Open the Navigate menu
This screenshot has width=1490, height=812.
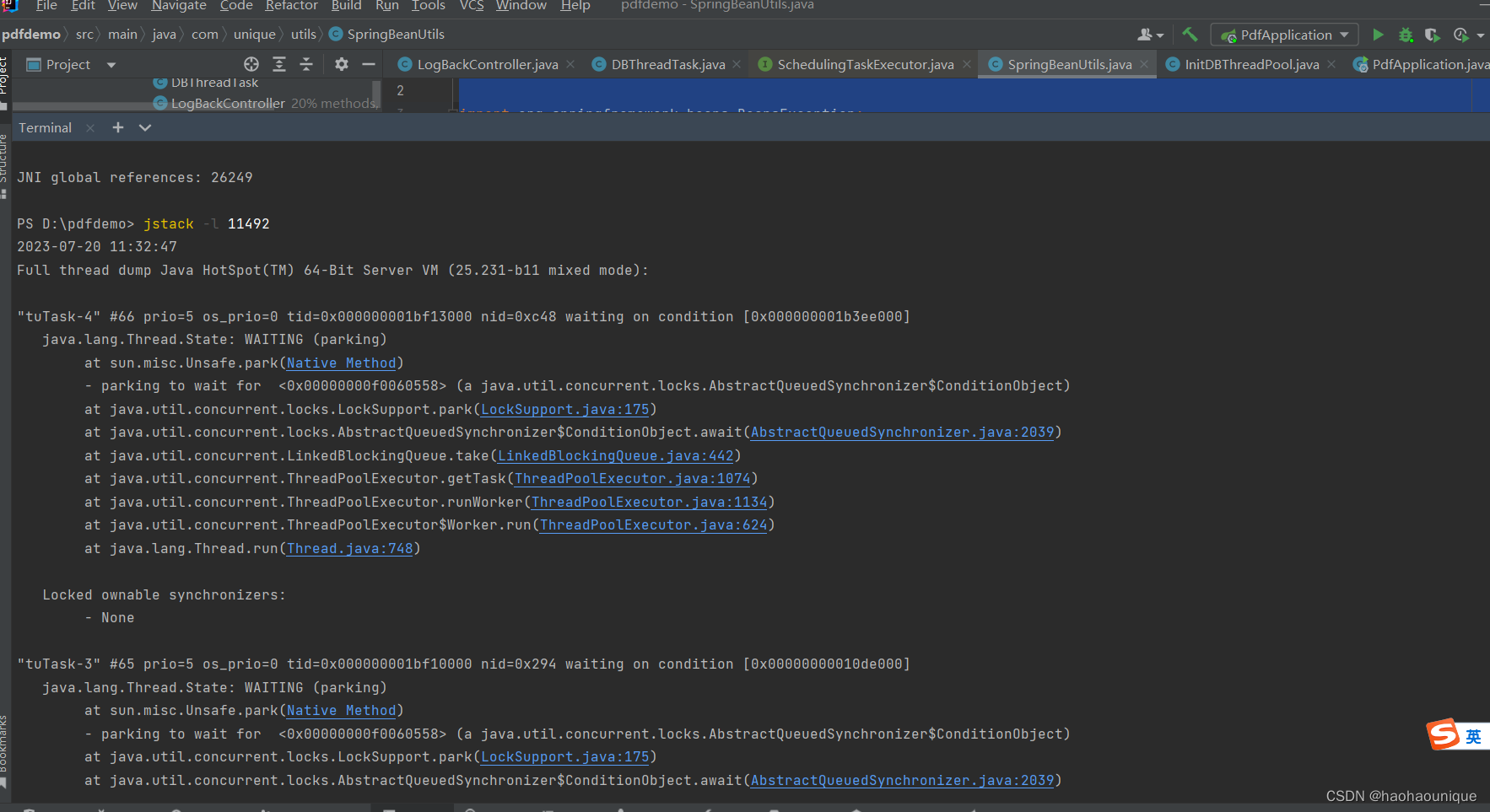click(x=179, y=6)
